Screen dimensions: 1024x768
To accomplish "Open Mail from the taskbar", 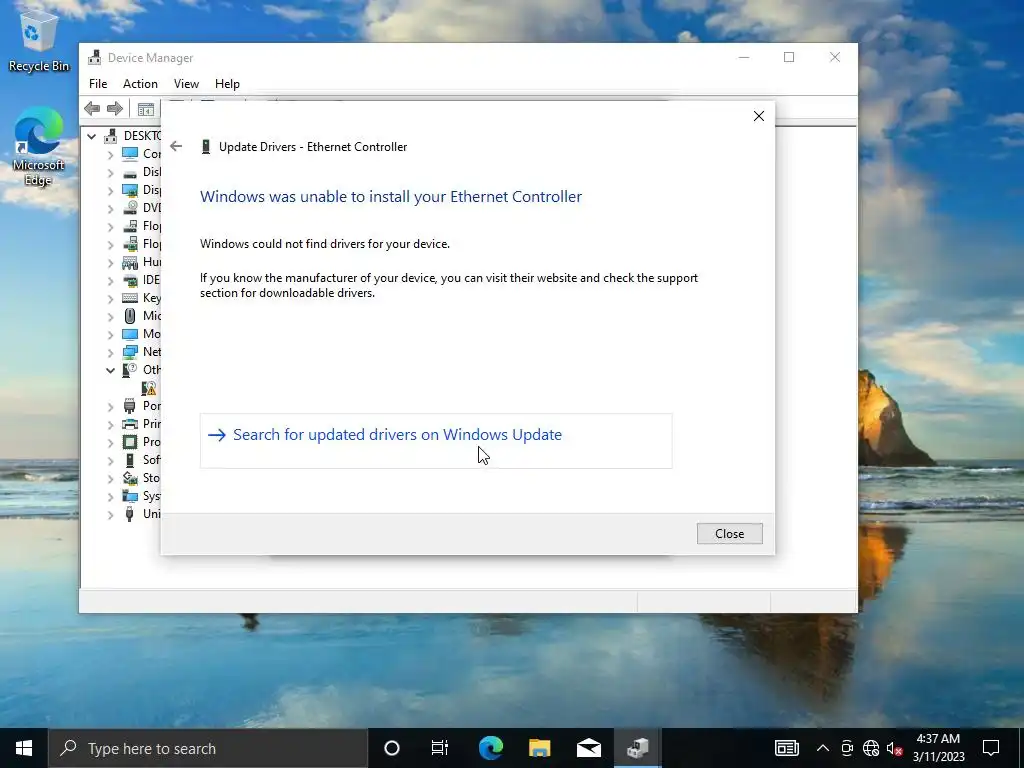I will coord(589,748).
